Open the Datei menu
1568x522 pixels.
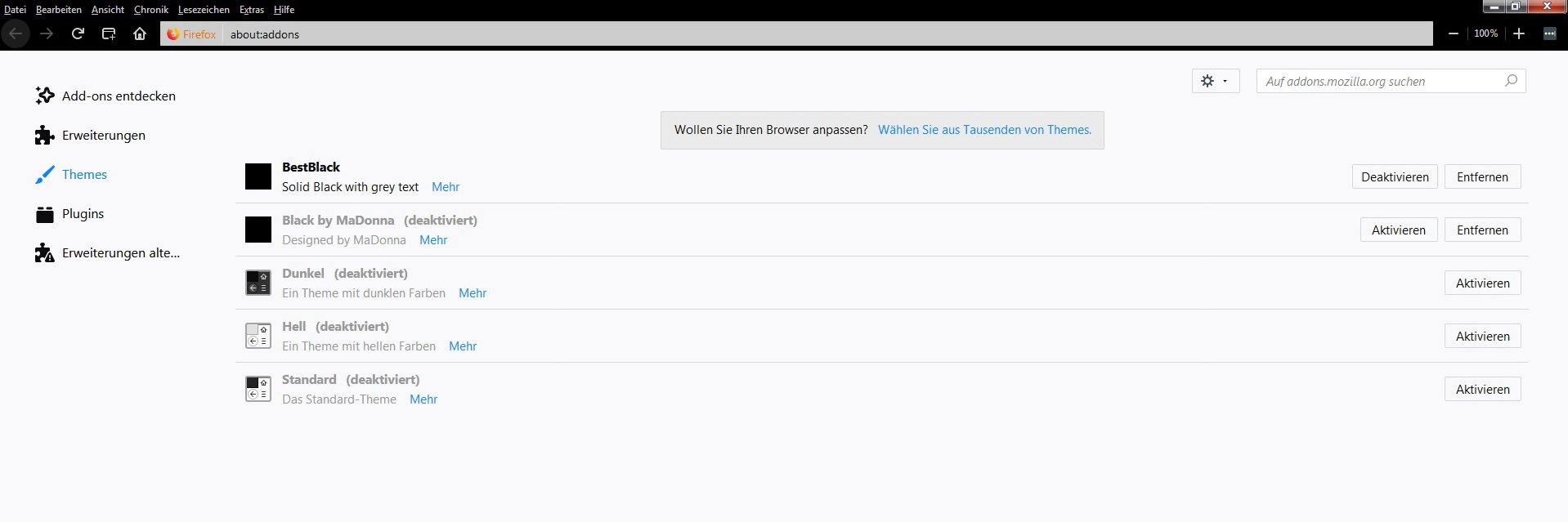pyautogui.click(x=15, y=10)
